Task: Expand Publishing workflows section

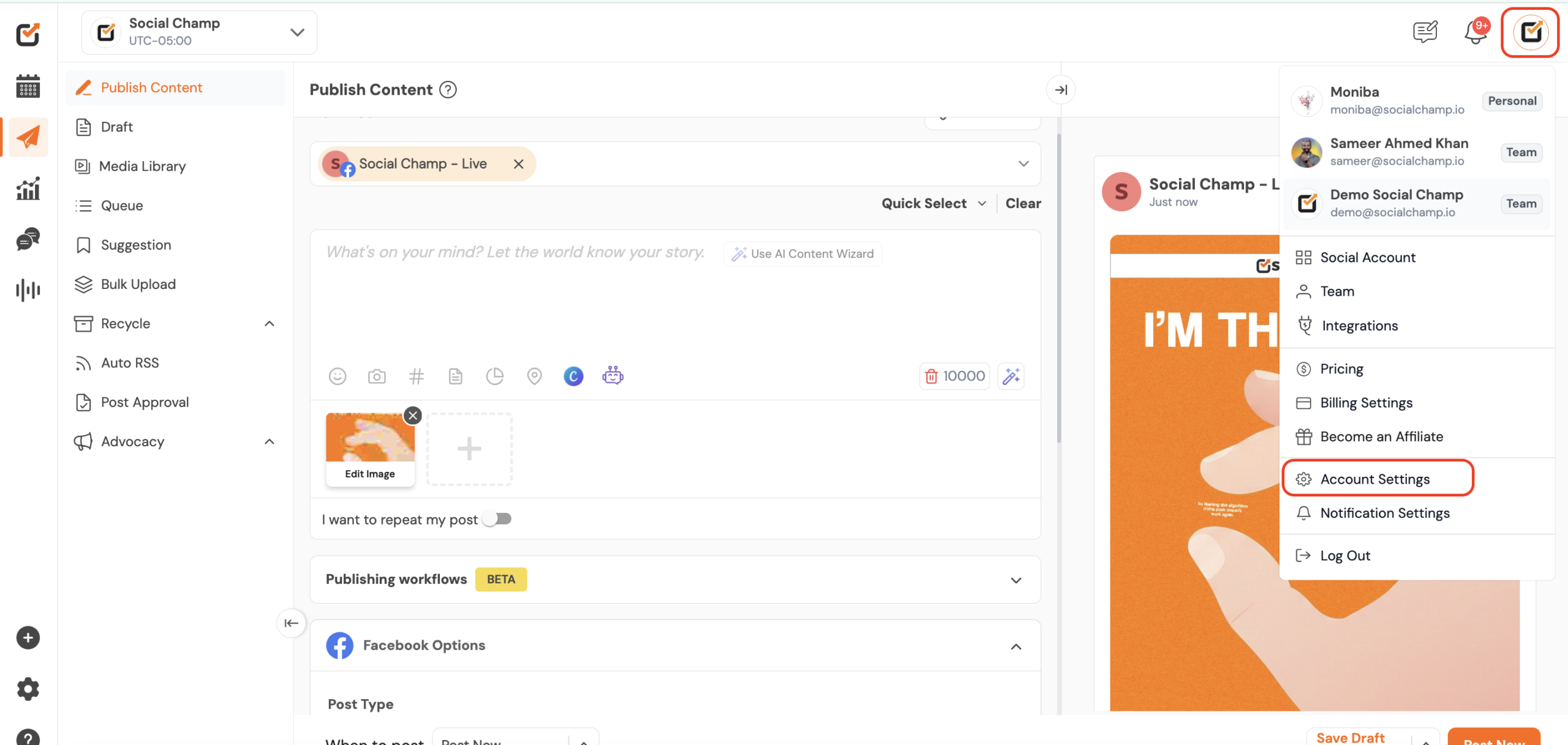Action: coord(1016,580)
